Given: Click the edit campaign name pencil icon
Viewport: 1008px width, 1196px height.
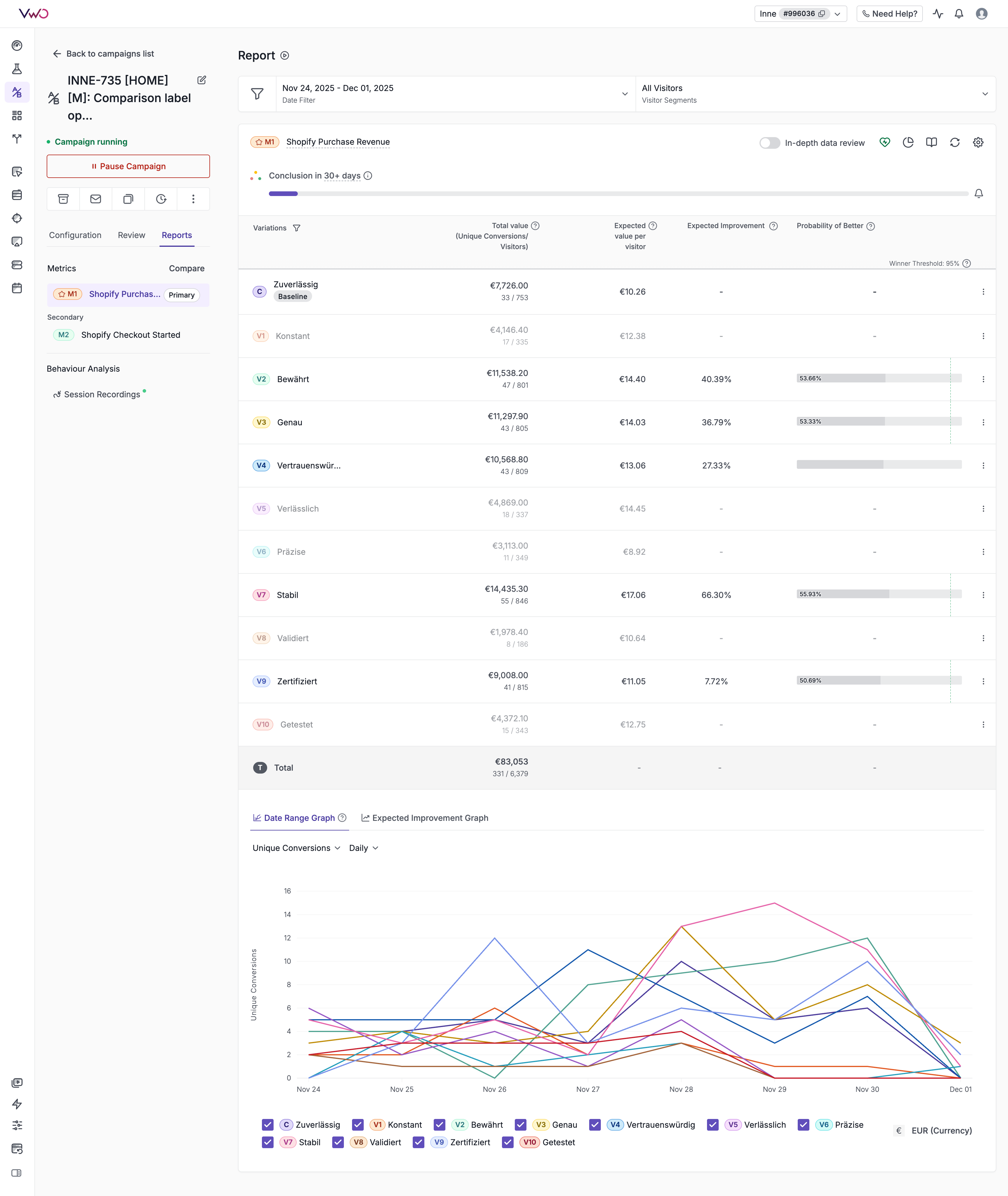Looking at the screenshot, I should (202, 80).
